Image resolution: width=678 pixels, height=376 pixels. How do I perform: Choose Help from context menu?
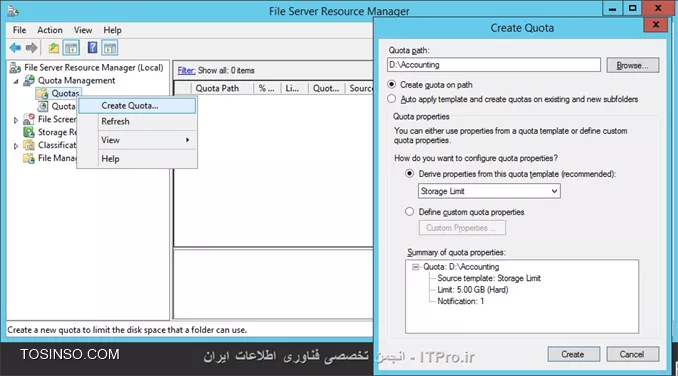pos(138,159)
